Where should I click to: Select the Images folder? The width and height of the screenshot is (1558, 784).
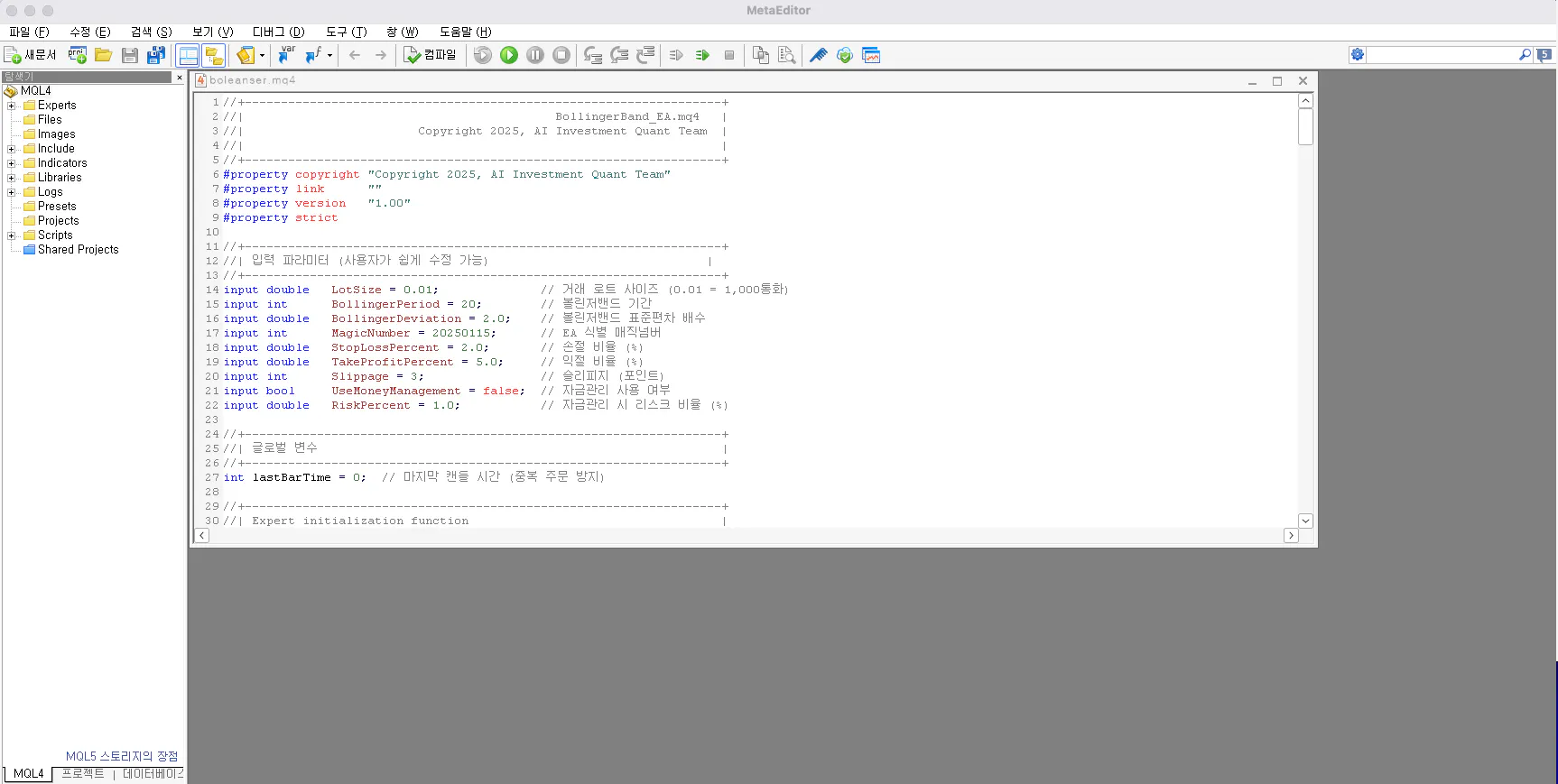tap(56, 134)
